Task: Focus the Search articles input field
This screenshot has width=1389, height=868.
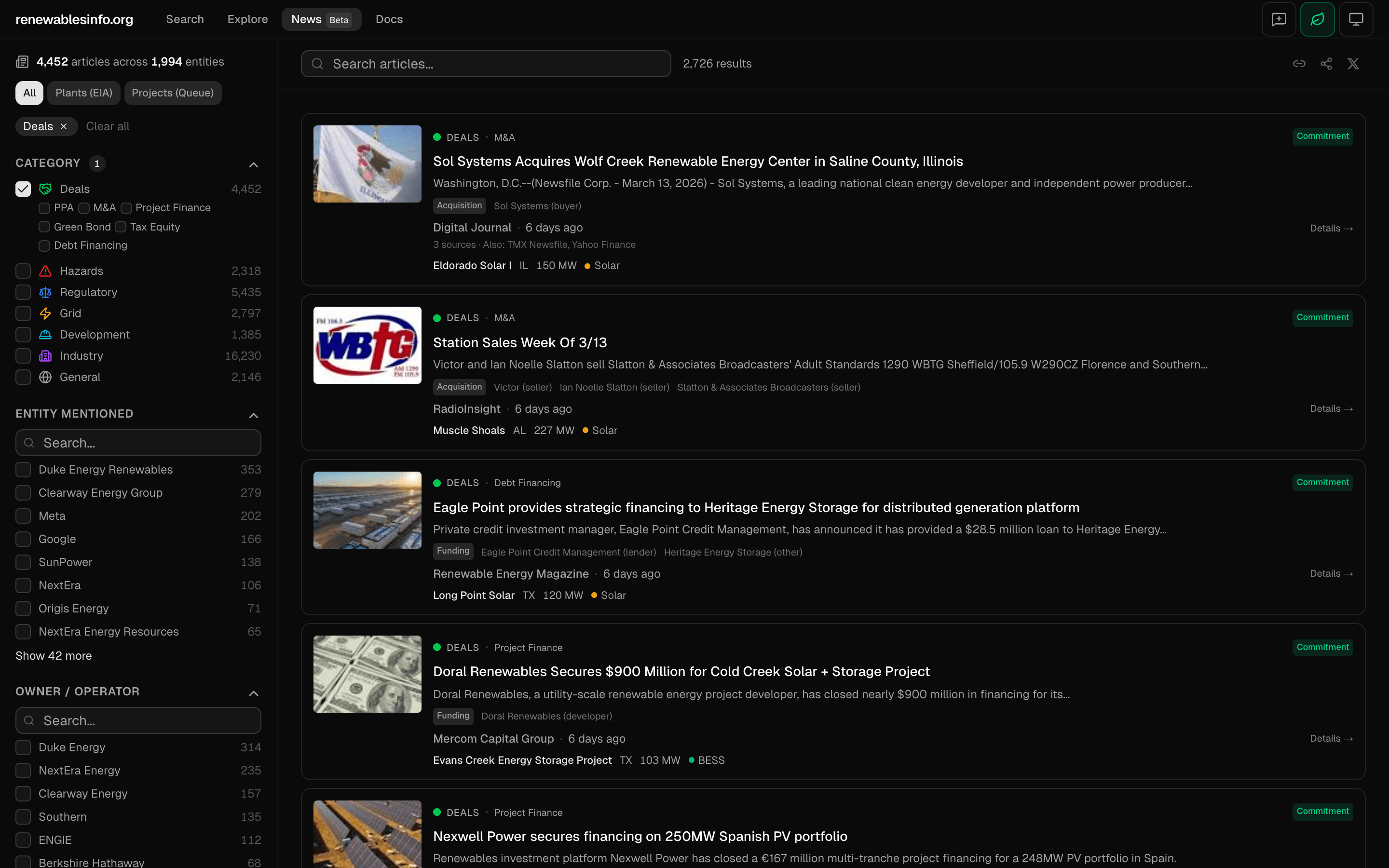Action: click(x=486, y=64)
